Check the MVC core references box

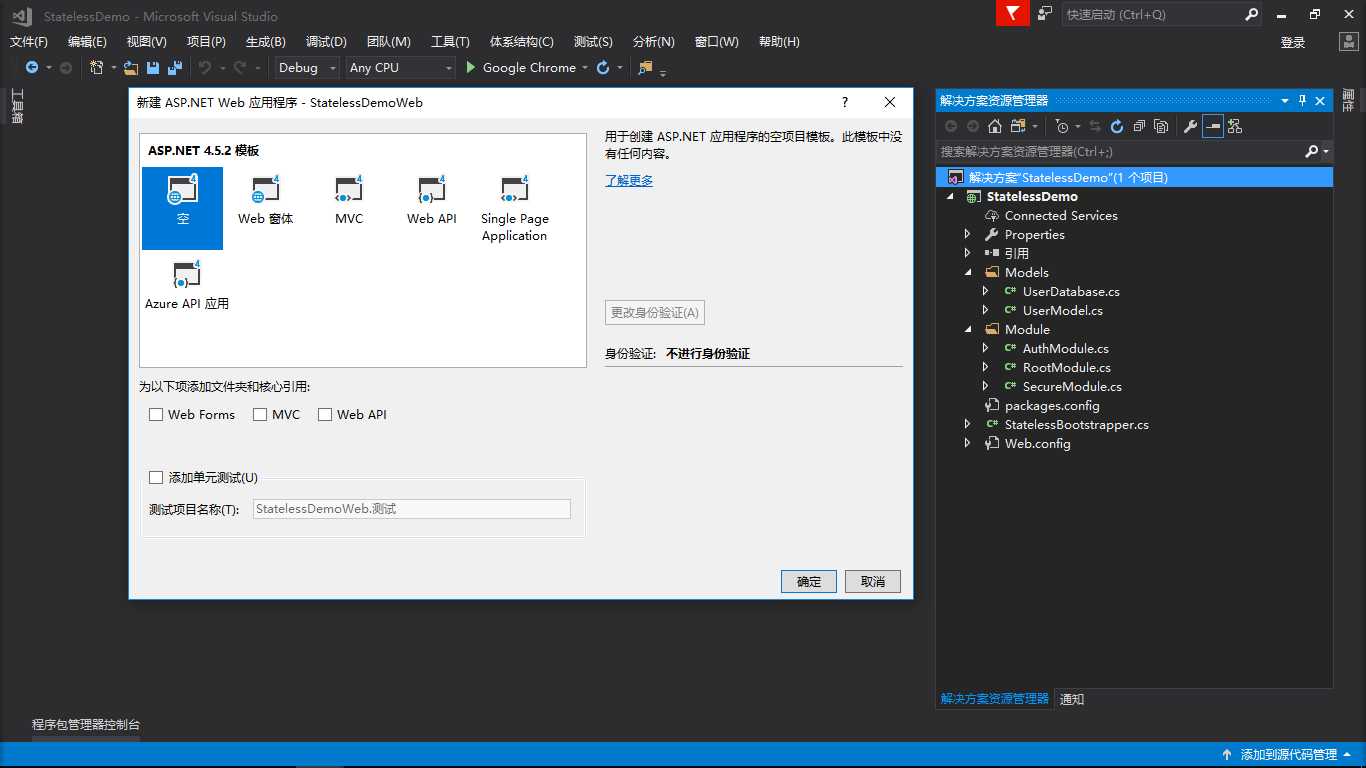point(260,414)
